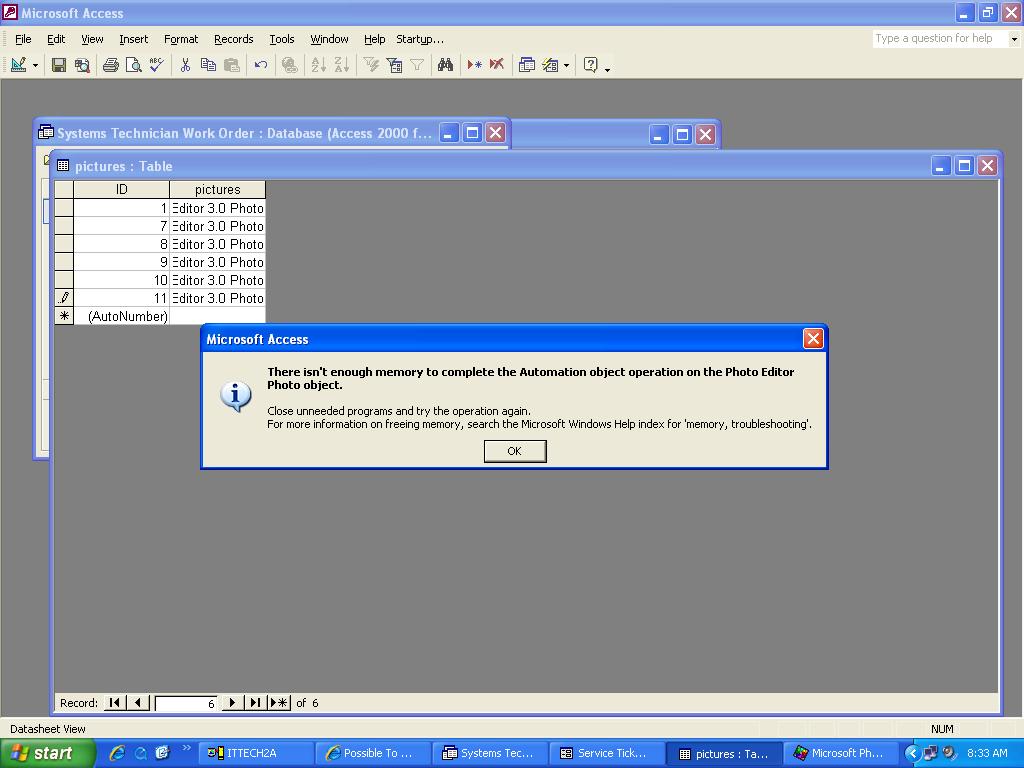Open the Toolbar Options arrow

click(x=607, y=68)
